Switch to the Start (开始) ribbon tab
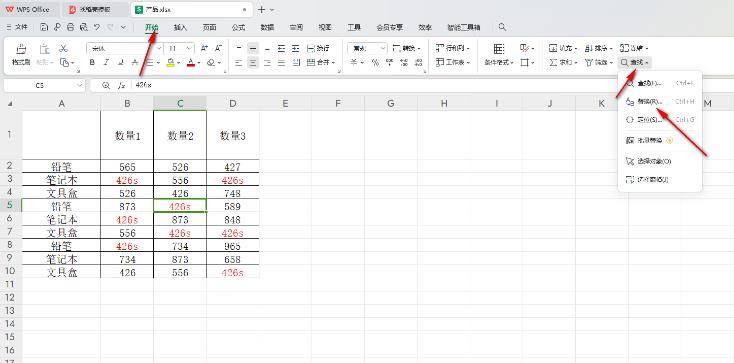 152,28
